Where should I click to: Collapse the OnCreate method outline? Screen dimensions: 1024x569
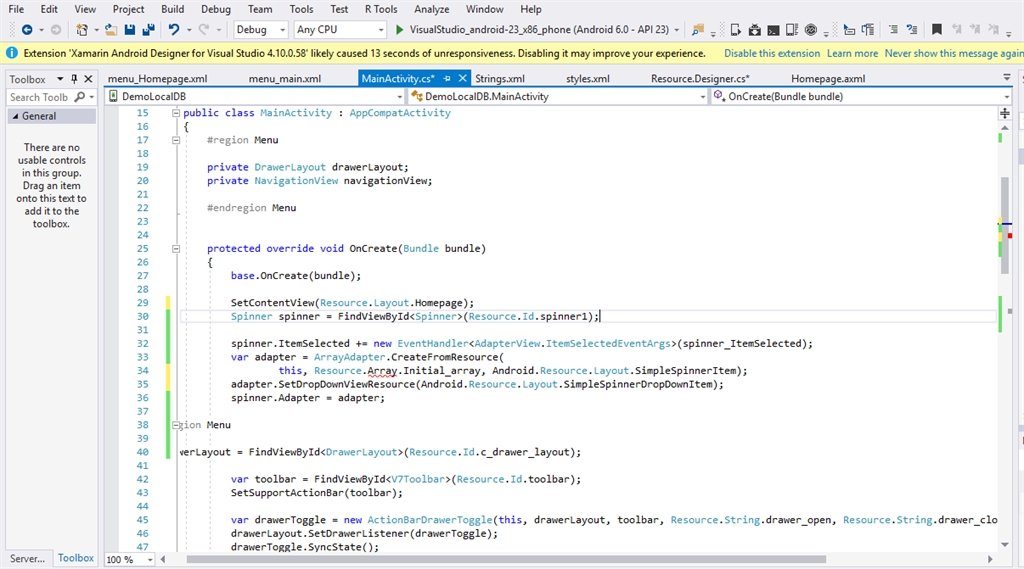pyautogui.click(x=176, y=248)
